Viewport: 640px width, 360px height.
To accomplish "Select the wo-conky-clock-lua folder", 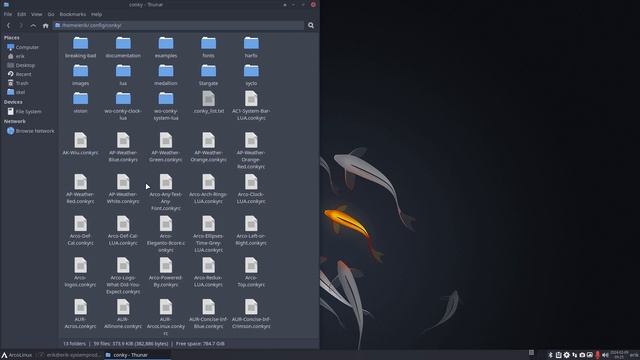I will 123,98.
